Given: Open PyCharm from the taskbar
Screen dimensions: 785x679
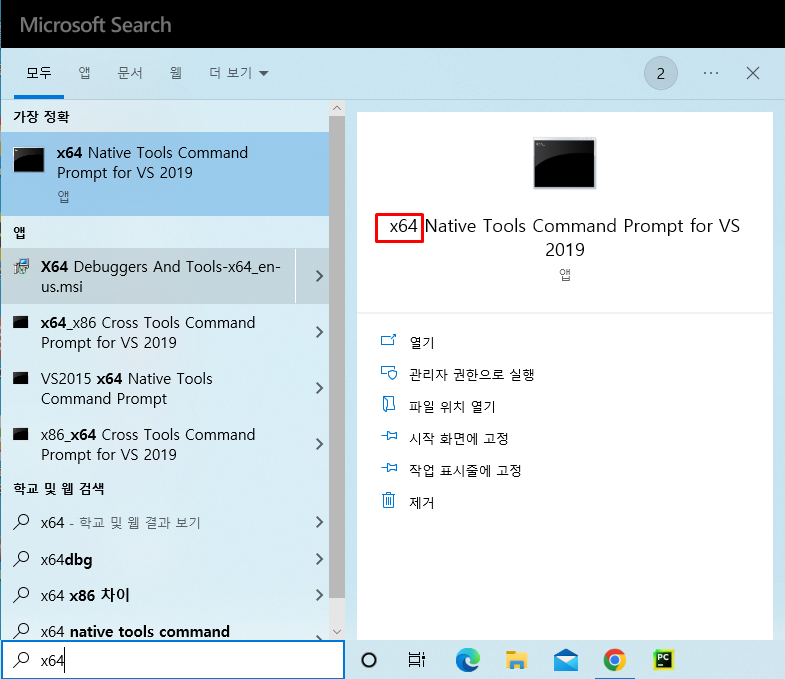Looking at the screenshot, I should point(663,660).
